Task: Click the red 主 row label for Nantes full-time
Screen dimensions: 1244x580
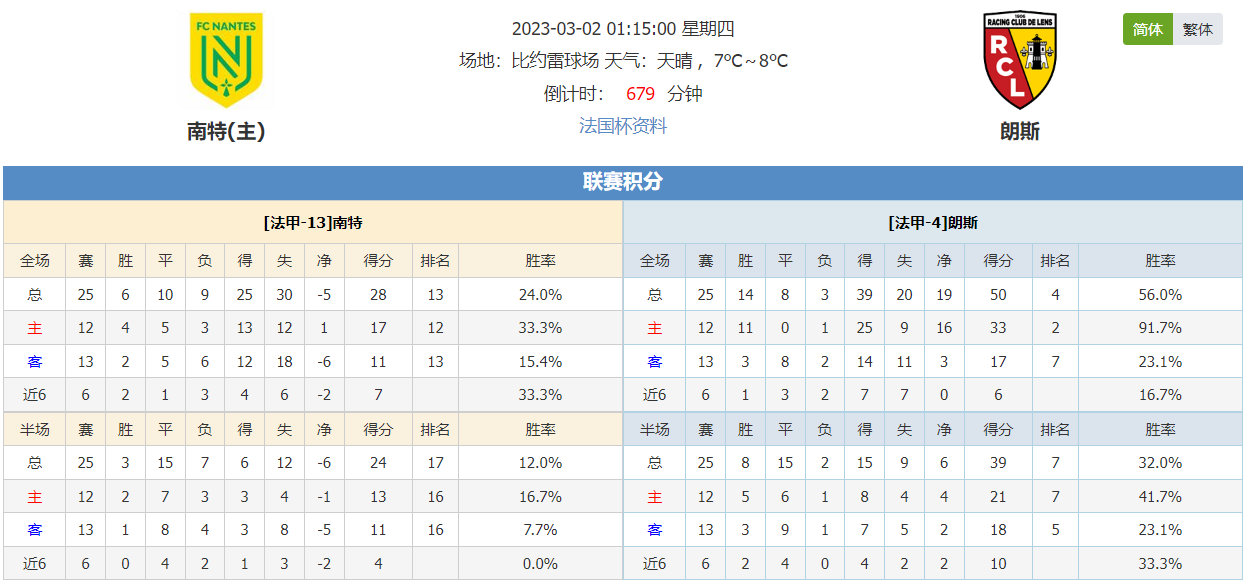Action: click(x=35, y=328)
